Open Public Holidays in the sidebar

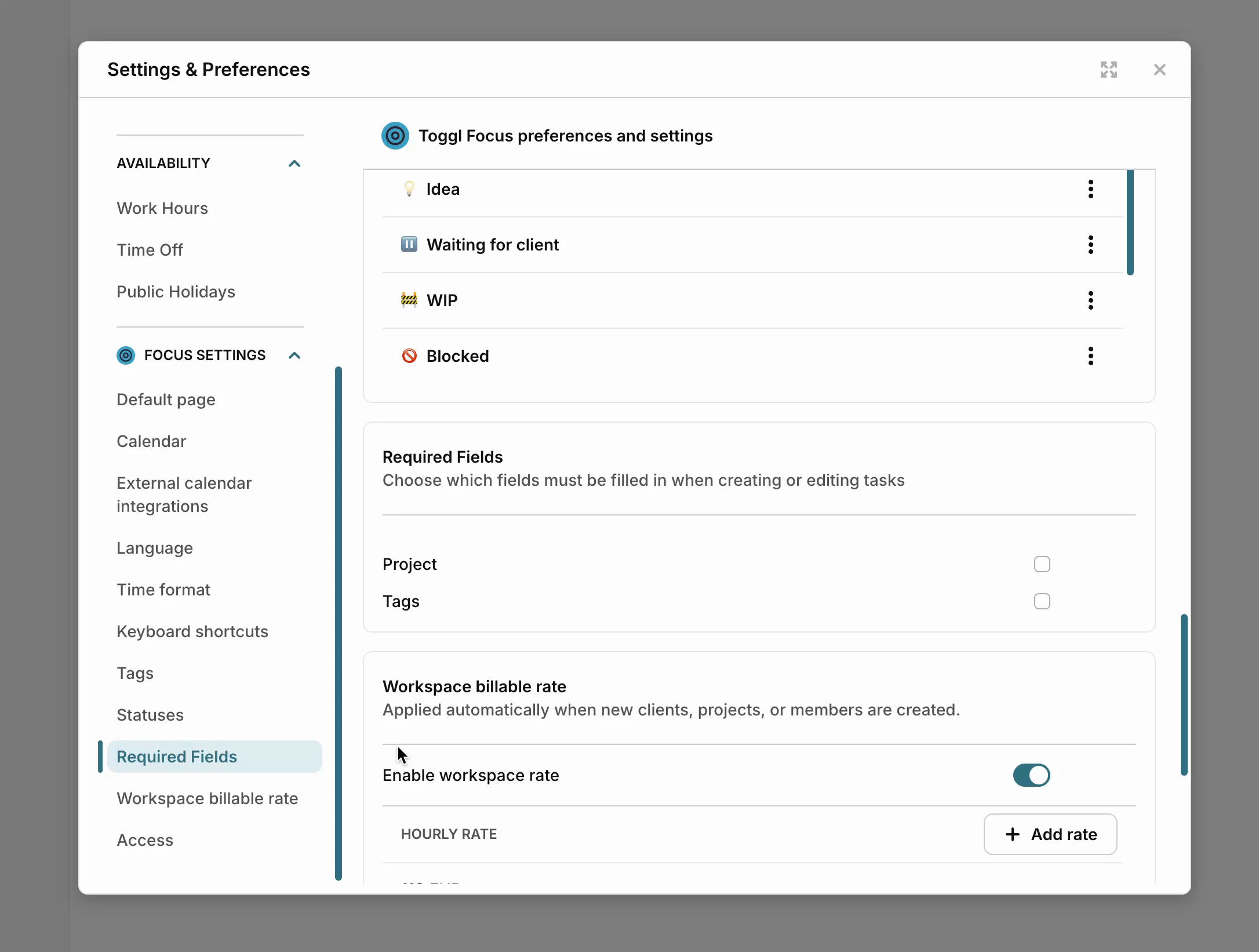point(176,292)
